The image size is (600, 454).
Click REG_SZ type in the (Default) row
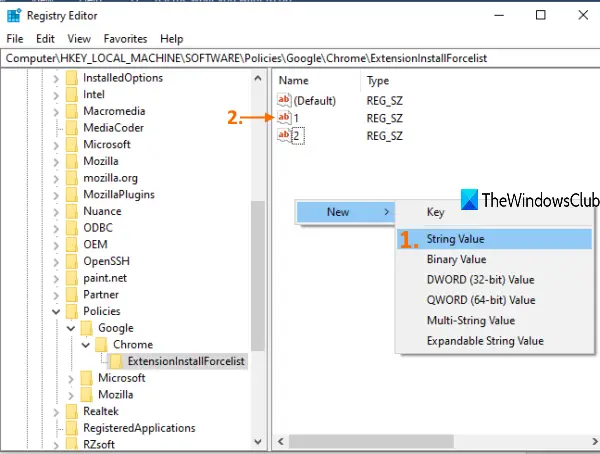[x=384, y=101]
